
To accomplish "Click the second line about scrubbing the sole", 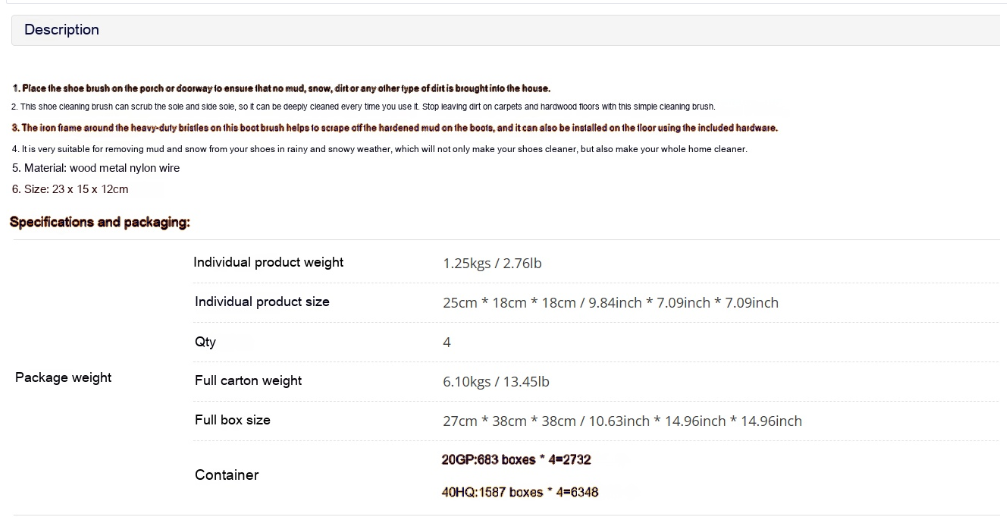I will [x=363, y=107].
